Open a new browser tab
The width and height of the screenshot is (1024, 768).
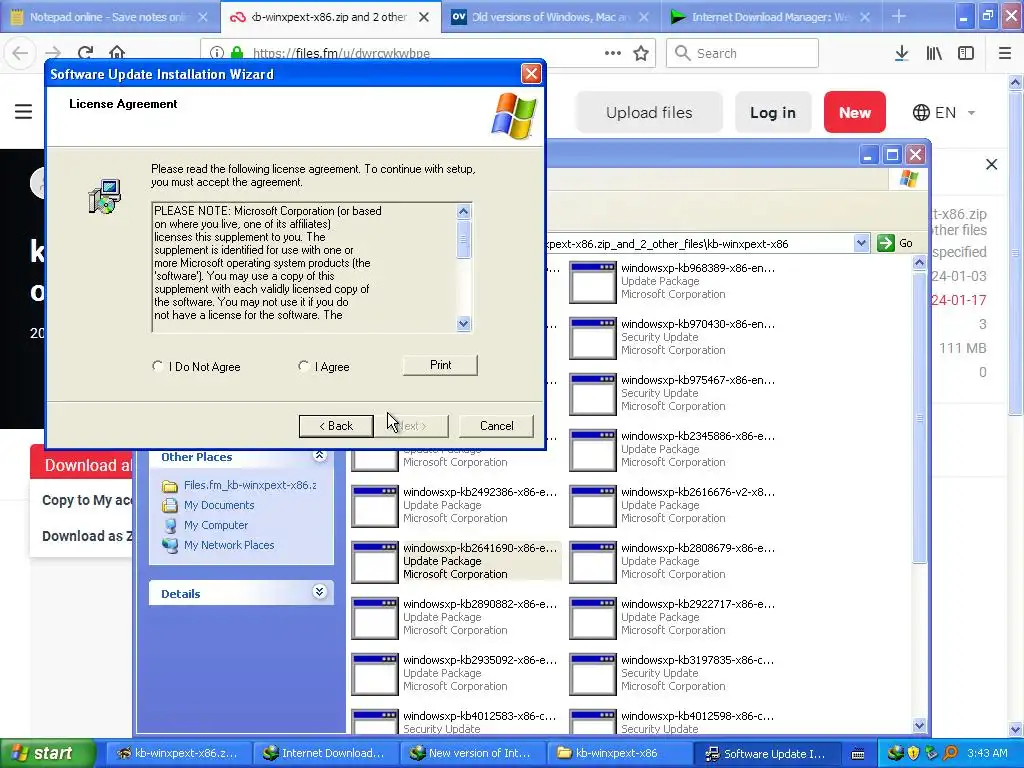pyautogui.click(x=899, y=17)
